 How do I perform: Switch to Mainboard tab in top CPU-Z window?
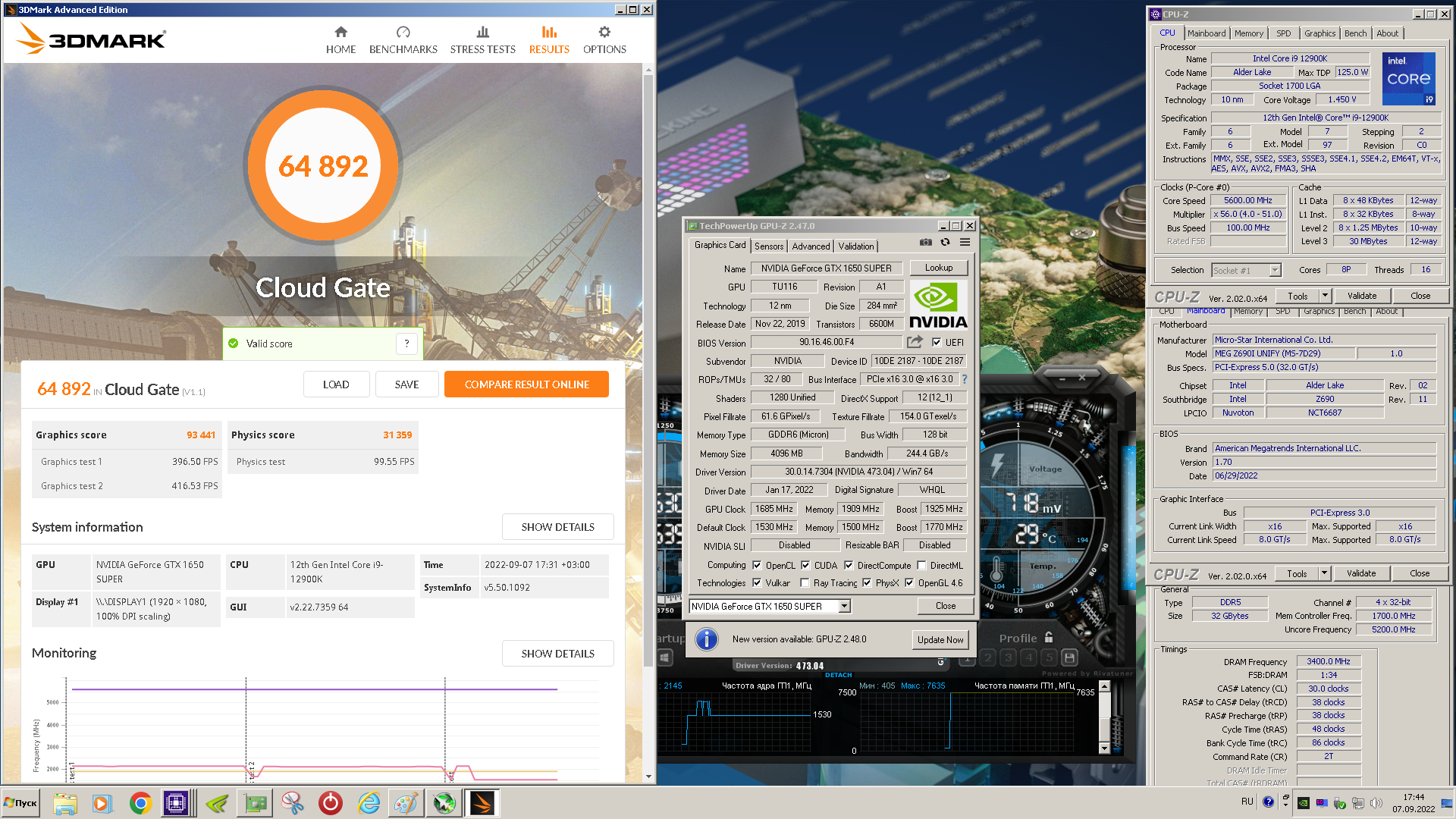tap(1206, 33)
